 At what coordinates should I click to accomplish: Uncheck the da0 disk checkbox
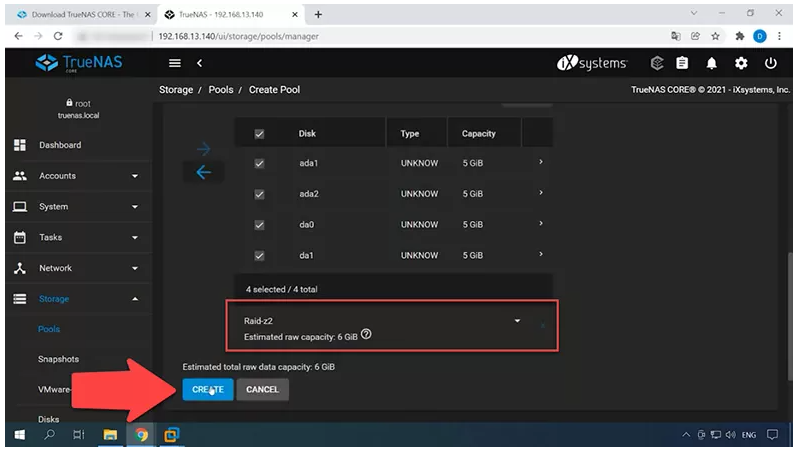pos(260,225)
